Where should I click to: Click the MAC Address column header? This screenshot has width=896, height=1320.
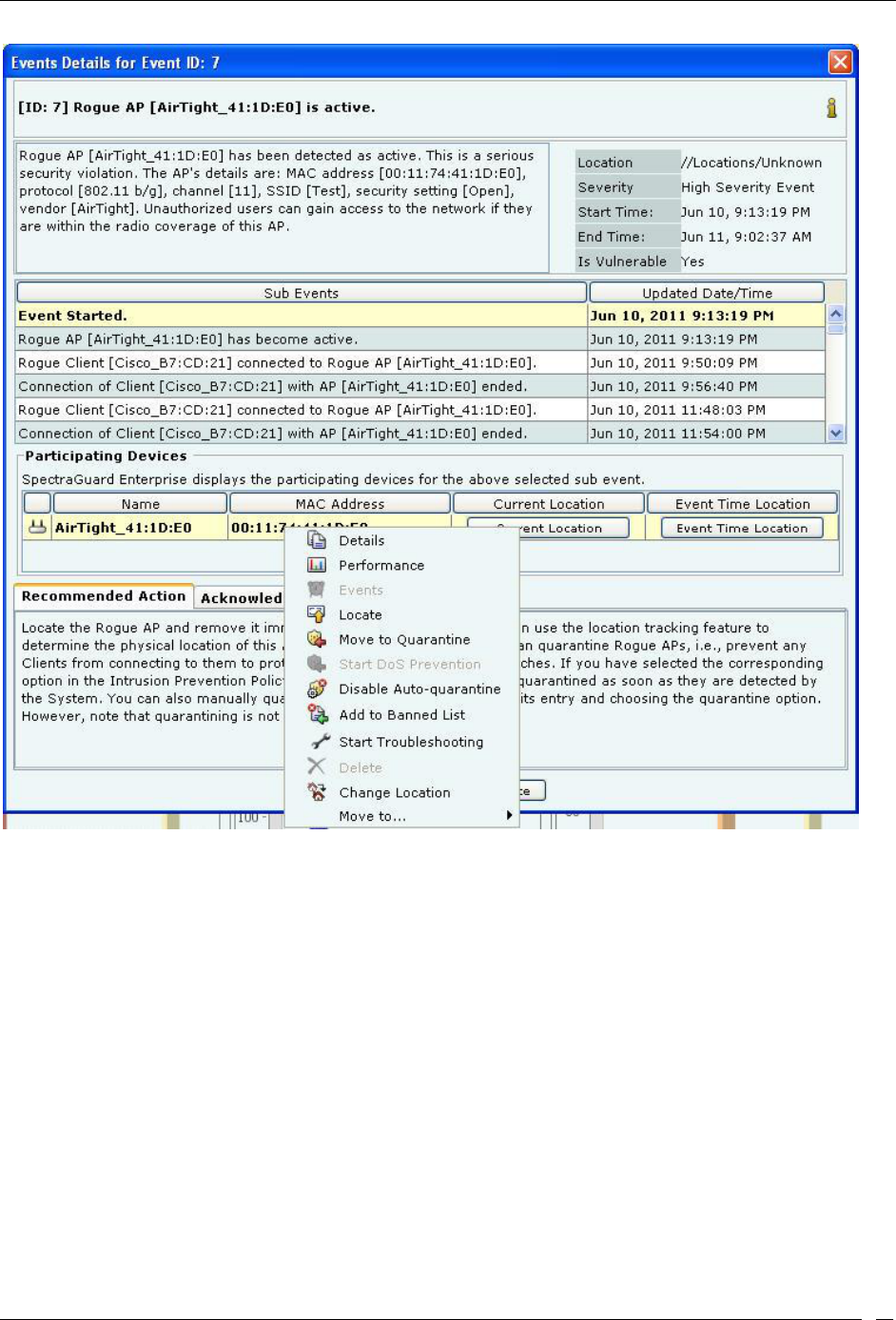340,504
